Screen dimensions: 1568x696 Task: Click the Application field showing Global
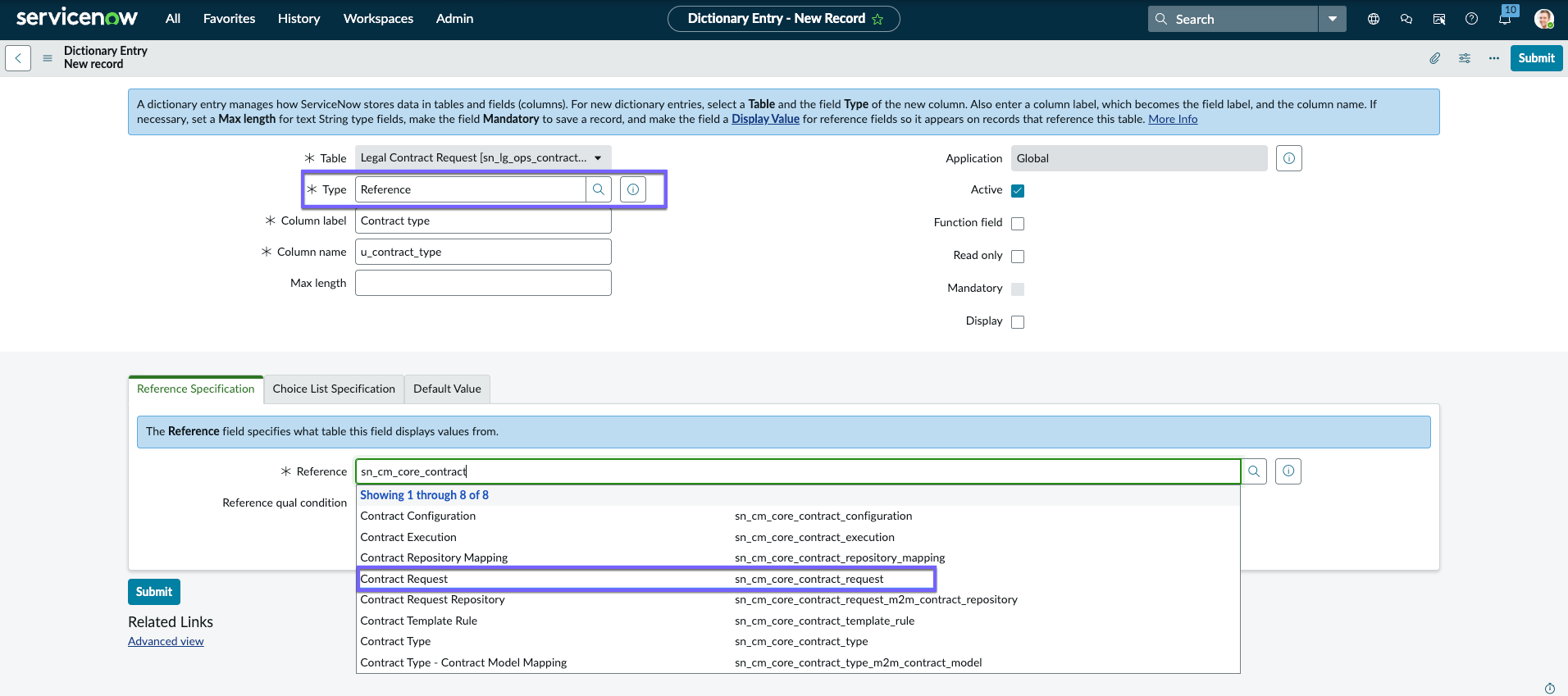(x=1139, y=158)
